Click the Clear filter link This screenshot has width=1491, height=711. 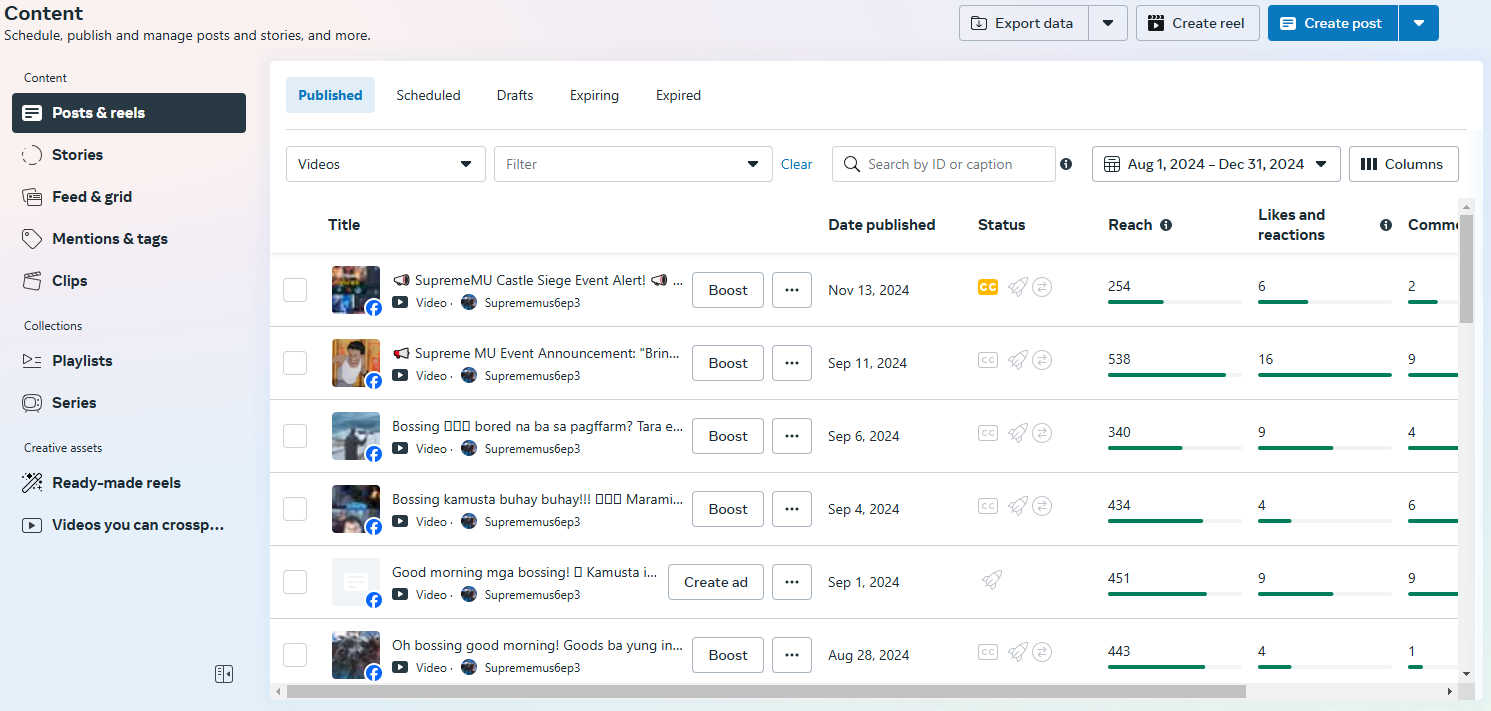(x=796, y=164)
